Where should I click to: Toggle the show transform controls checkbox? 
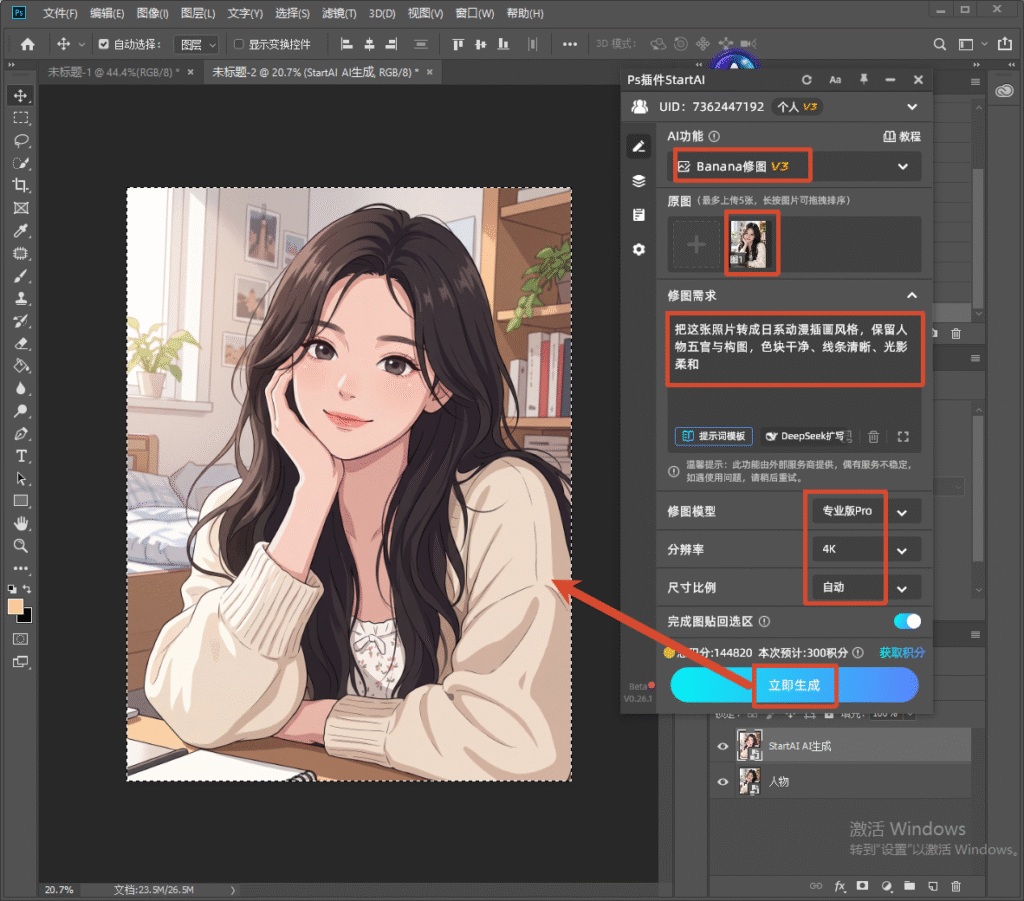click(238, 44)
